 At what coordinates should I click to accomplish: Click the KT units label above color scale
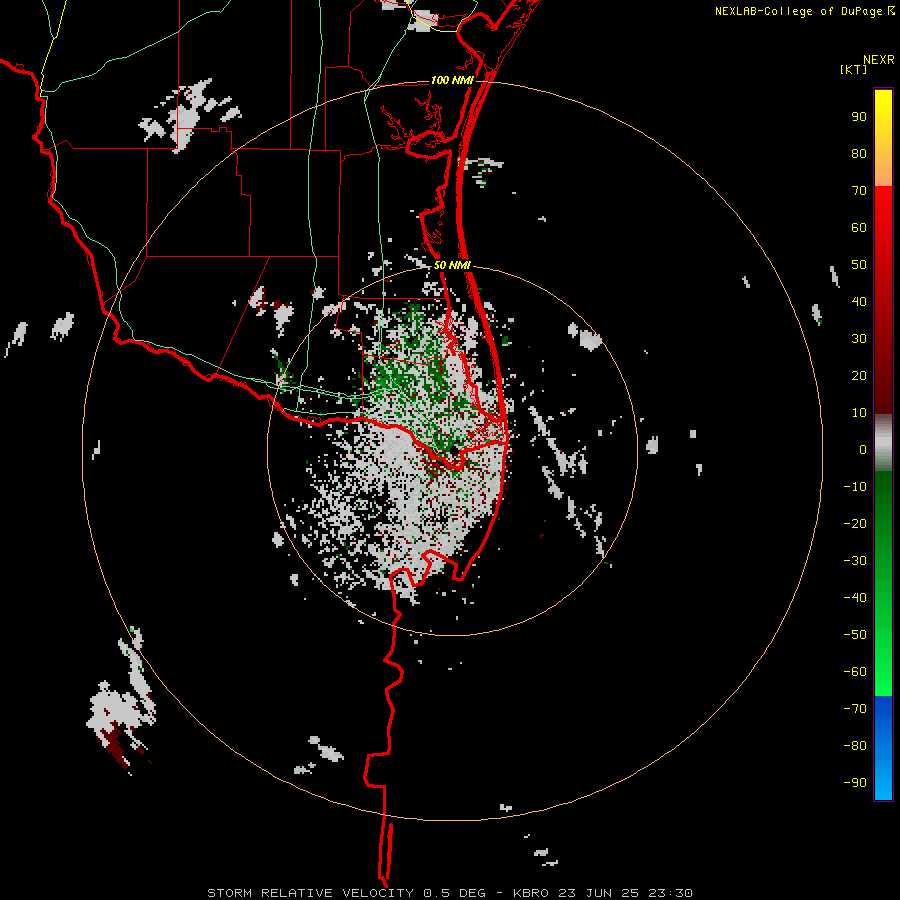pyautogui.click(x=853, y=69)
